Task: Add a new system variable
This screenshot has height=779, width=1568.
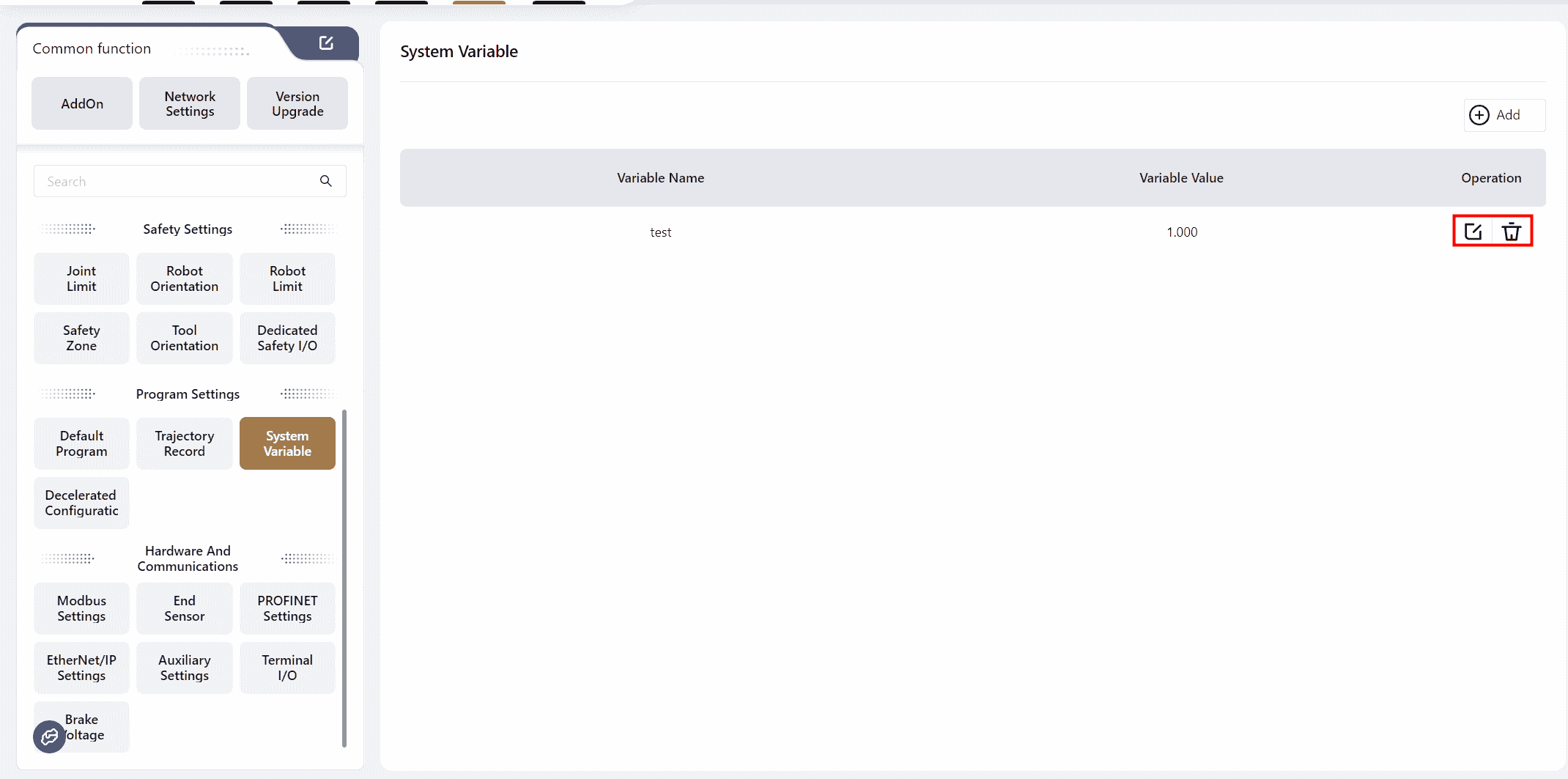Action: click(1504, 115)
